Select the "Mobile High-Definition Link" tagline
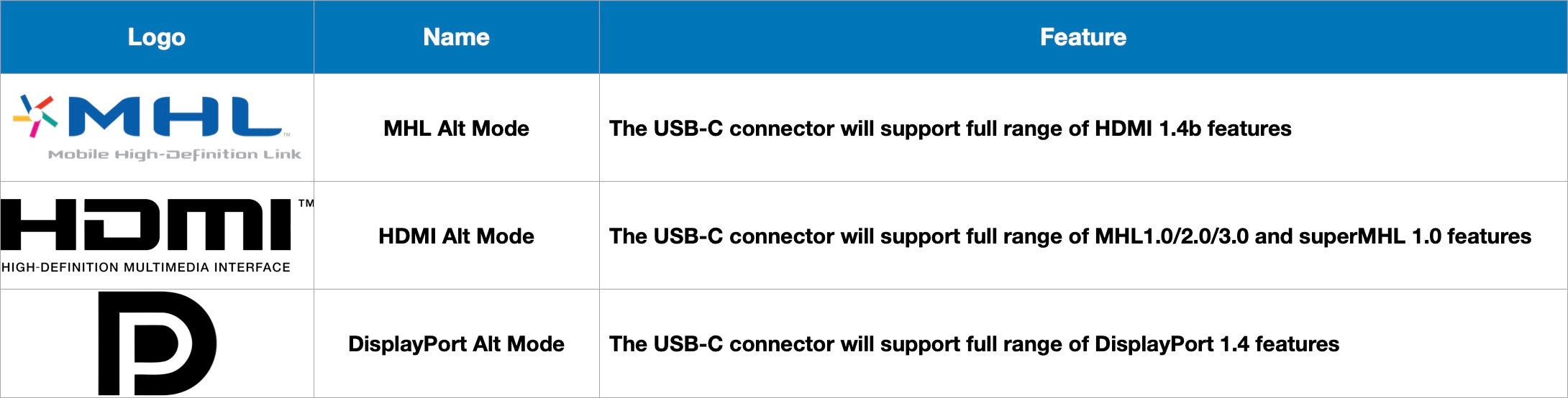1568x398 pixels. point(175,154)
